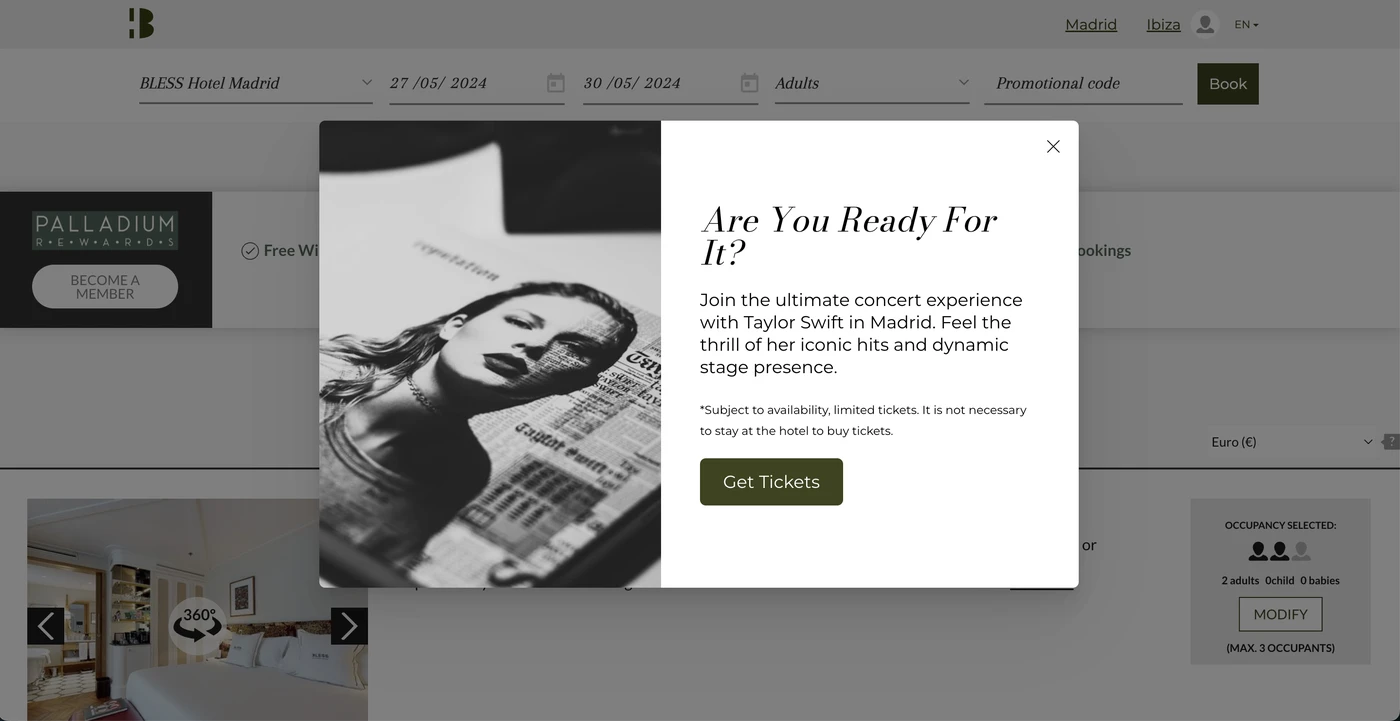1400x721 pixels.
Task: Focus the Promotional code field
Action: (x=1083, y=83)
